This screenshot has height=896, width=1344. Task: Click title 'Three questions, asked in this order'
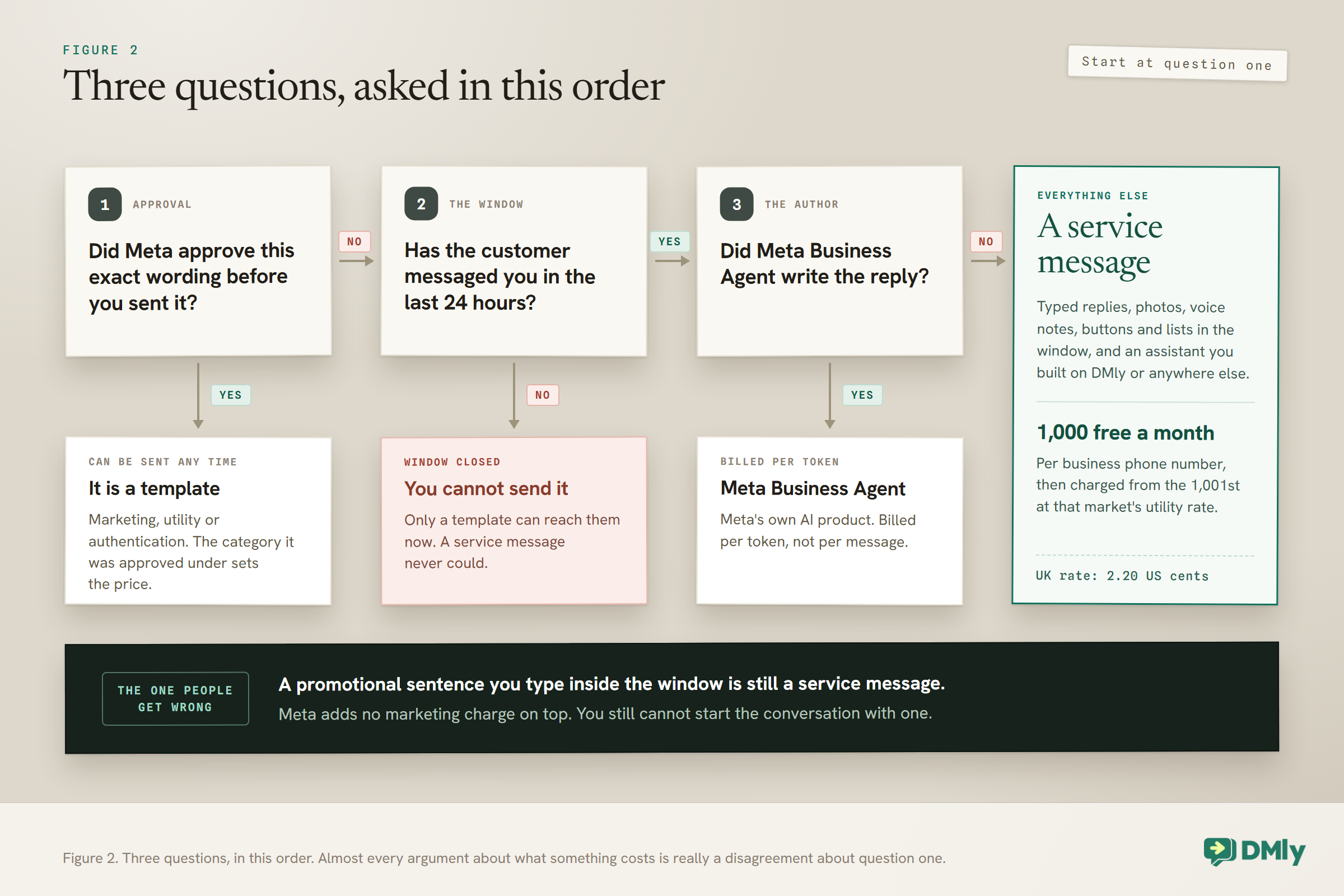click(364, 87)
